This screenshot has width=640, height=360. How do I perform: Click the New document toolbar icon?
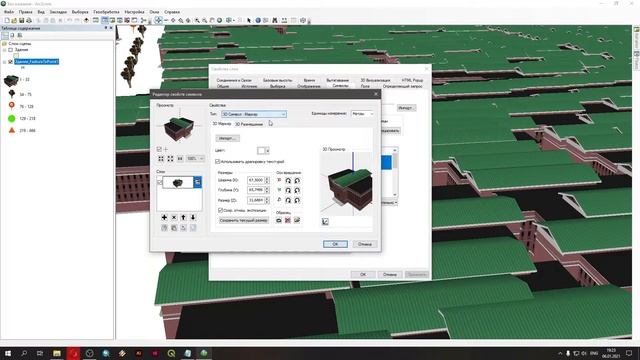coord(7,20)
